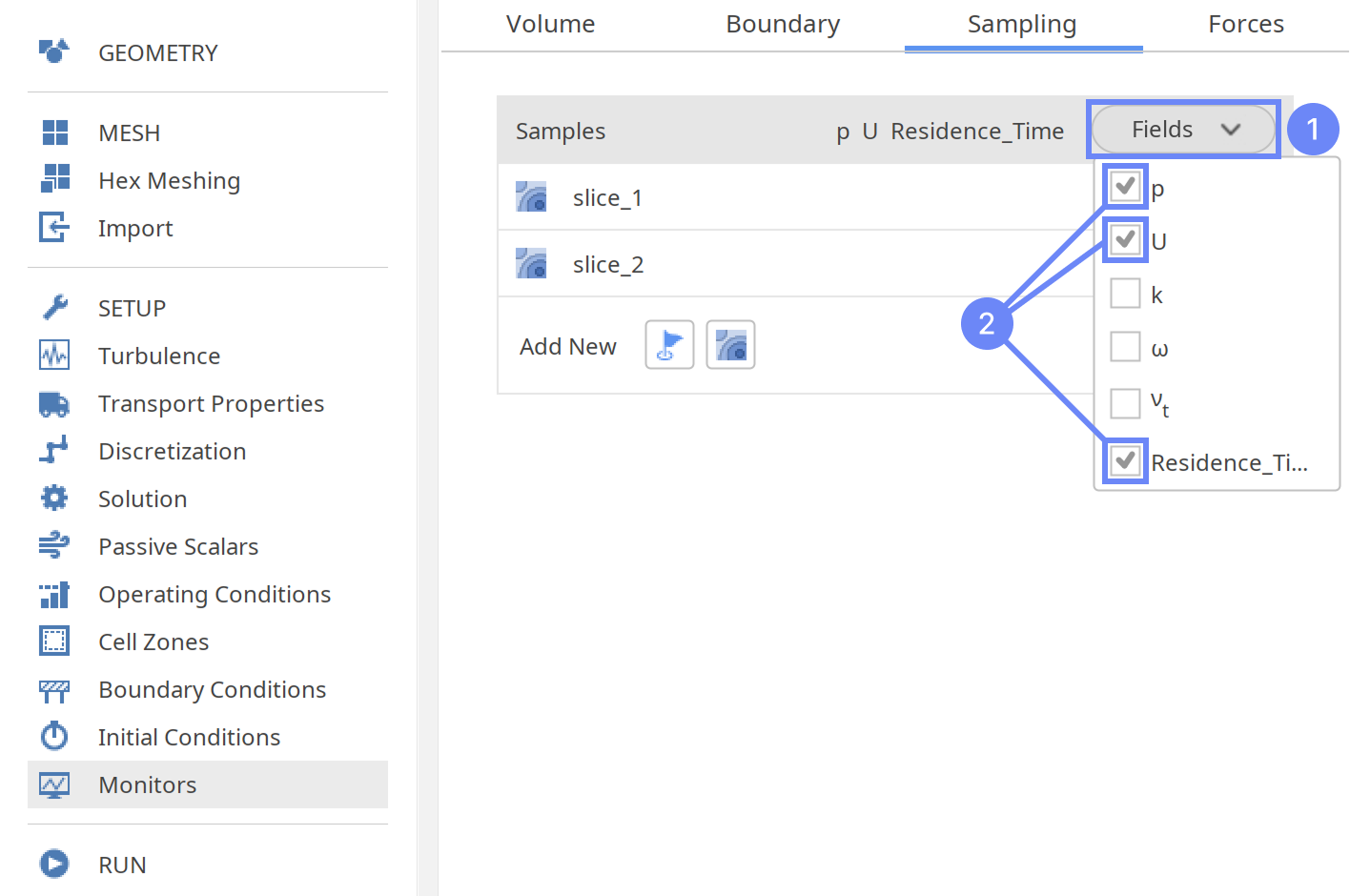
Task: Select the slice_2 sample row
Action: [x=607, y=265]
